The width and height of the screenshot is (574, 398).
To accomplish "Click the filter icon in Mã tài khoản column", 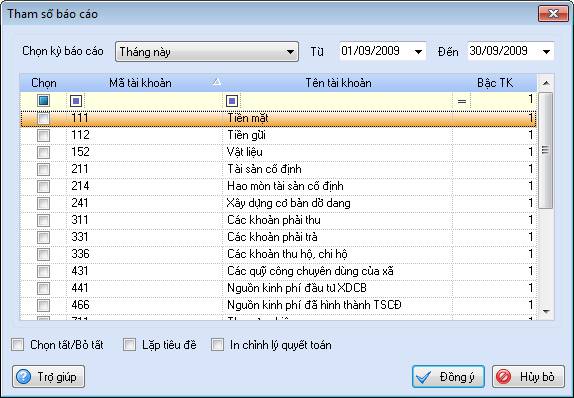I will point(76,101).
